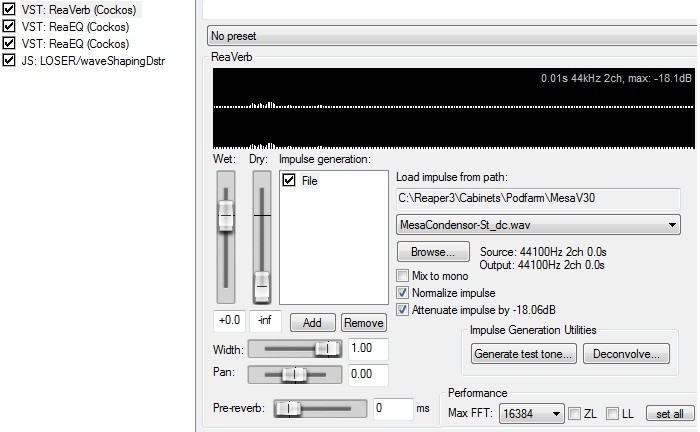
Task: Click the set all button
Action: [x=670, y=414]
